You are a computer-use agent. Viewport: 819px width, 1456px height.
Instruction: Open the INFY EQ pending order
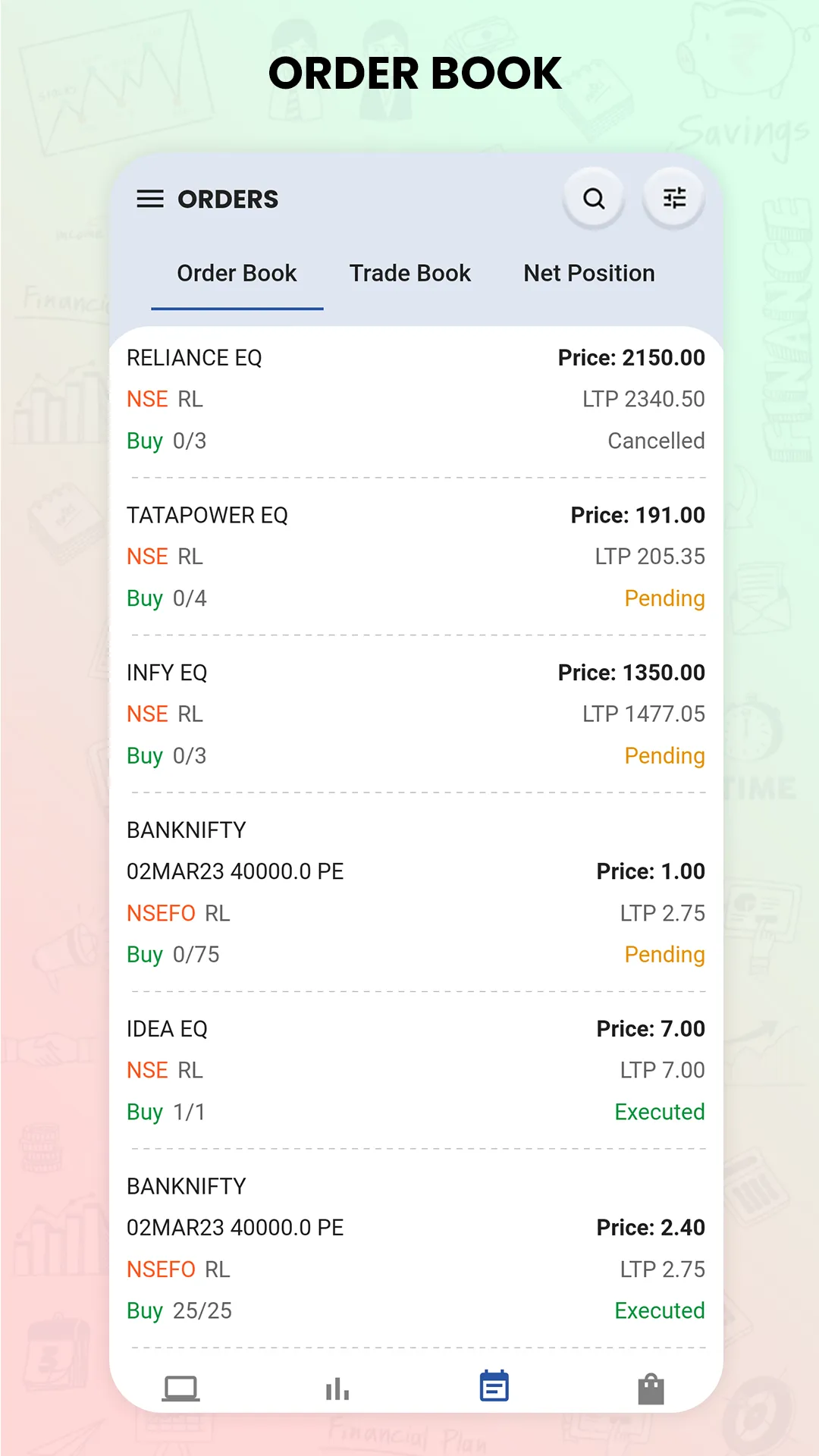pyautogui.click(x=416, y=714)
